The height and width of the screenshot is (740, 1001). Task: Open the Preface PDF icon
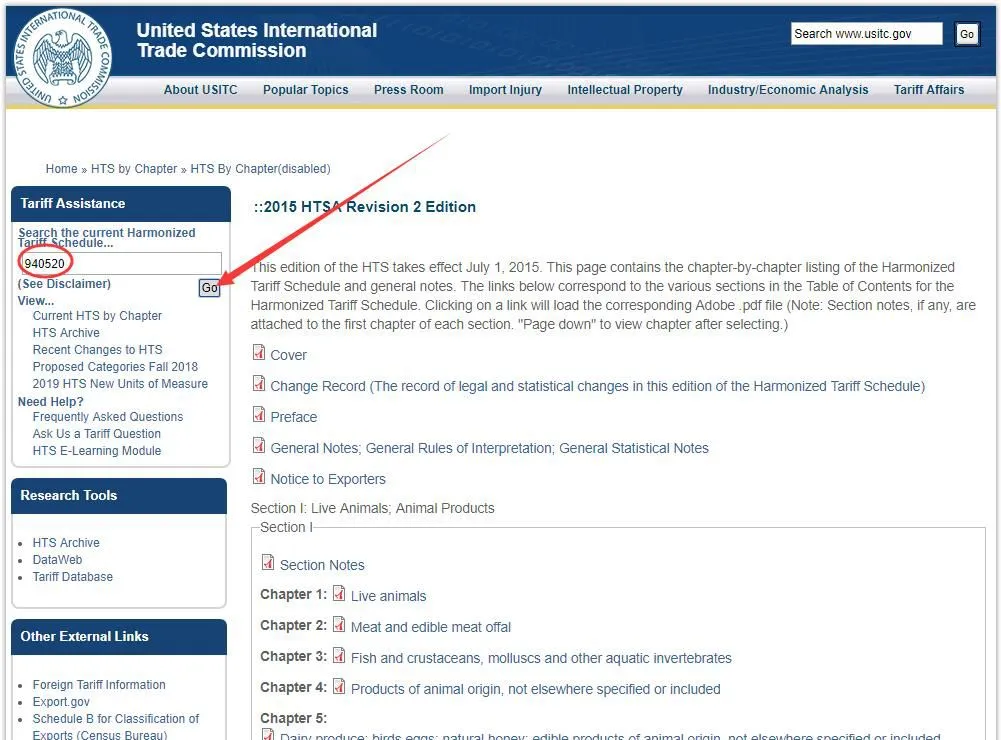pos(259,414)
